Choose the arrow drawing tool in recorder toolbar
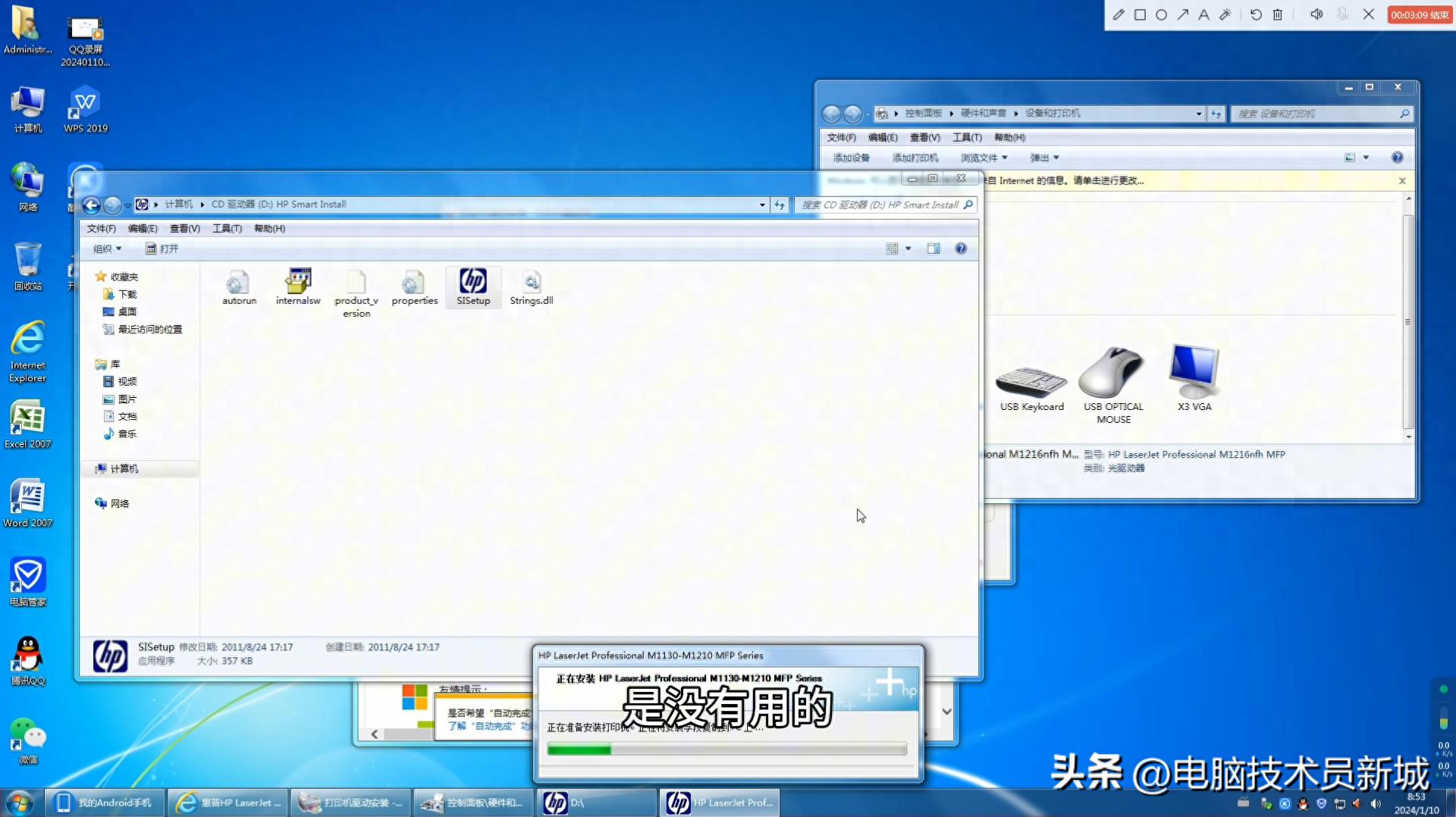 click(x=1183, y=14)
